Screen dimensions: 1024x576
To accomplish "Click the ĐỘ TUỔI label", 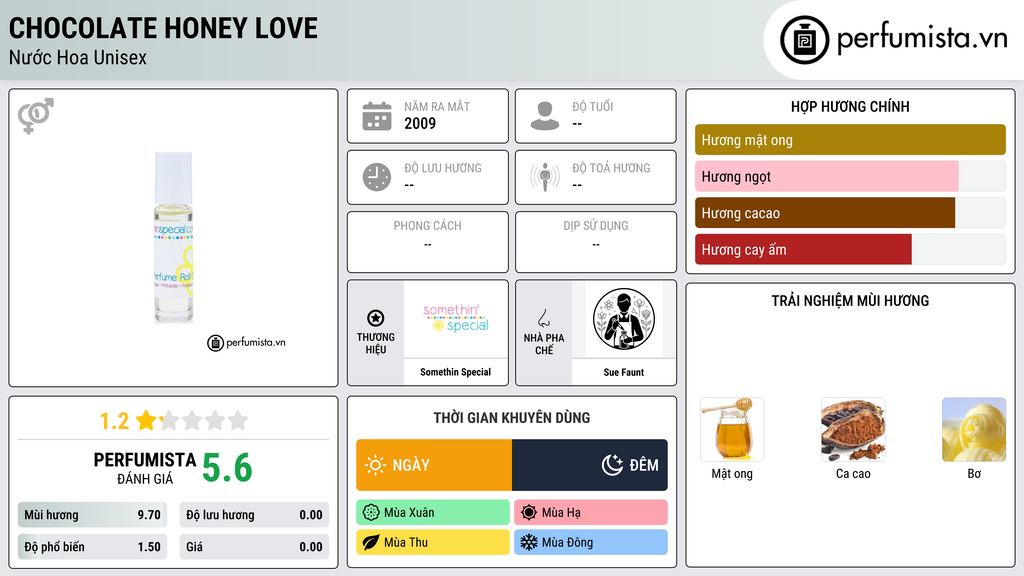I will click(593, 106).
